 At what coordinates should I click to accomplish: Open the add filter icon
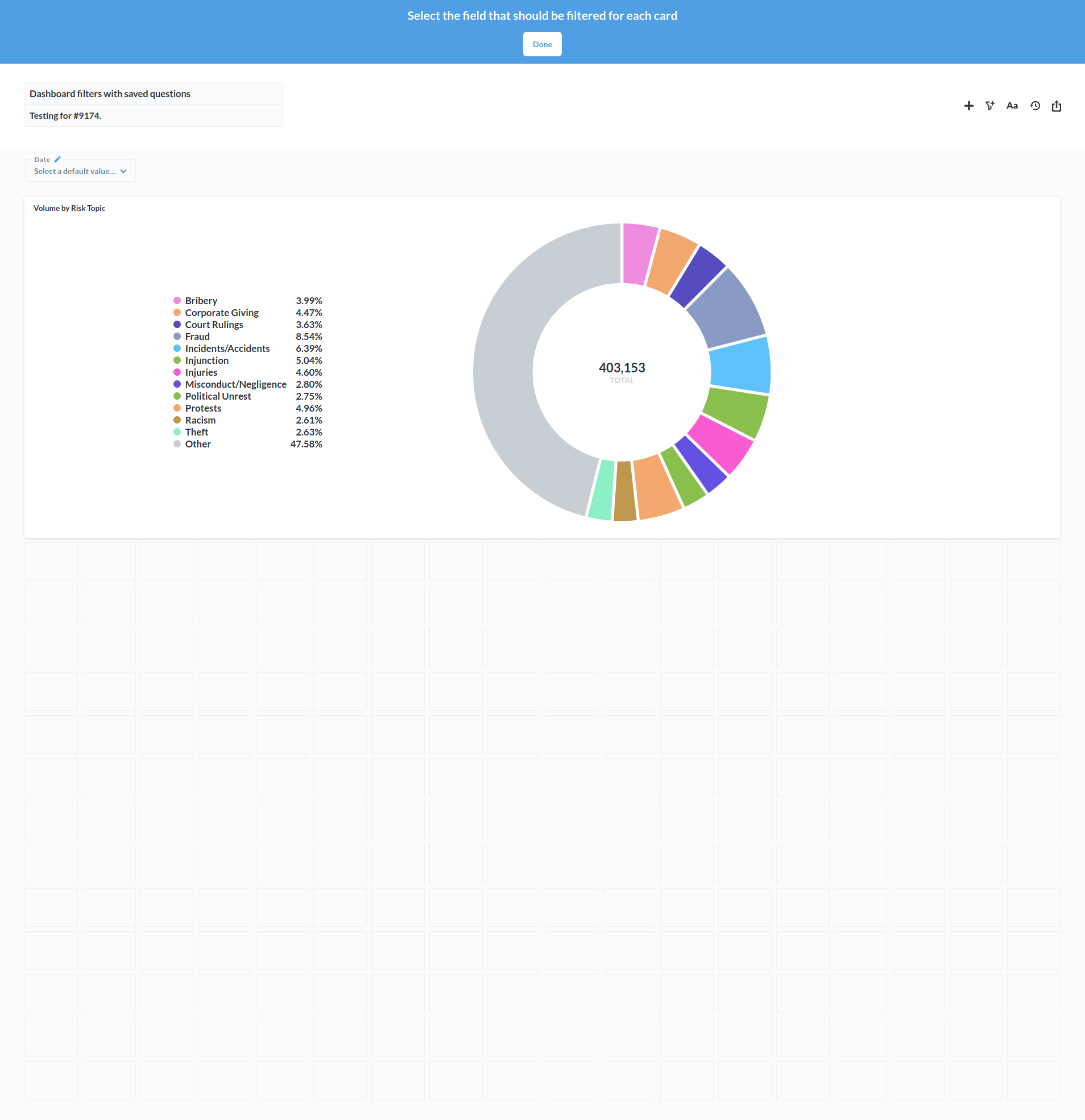(x=991, y=106)
